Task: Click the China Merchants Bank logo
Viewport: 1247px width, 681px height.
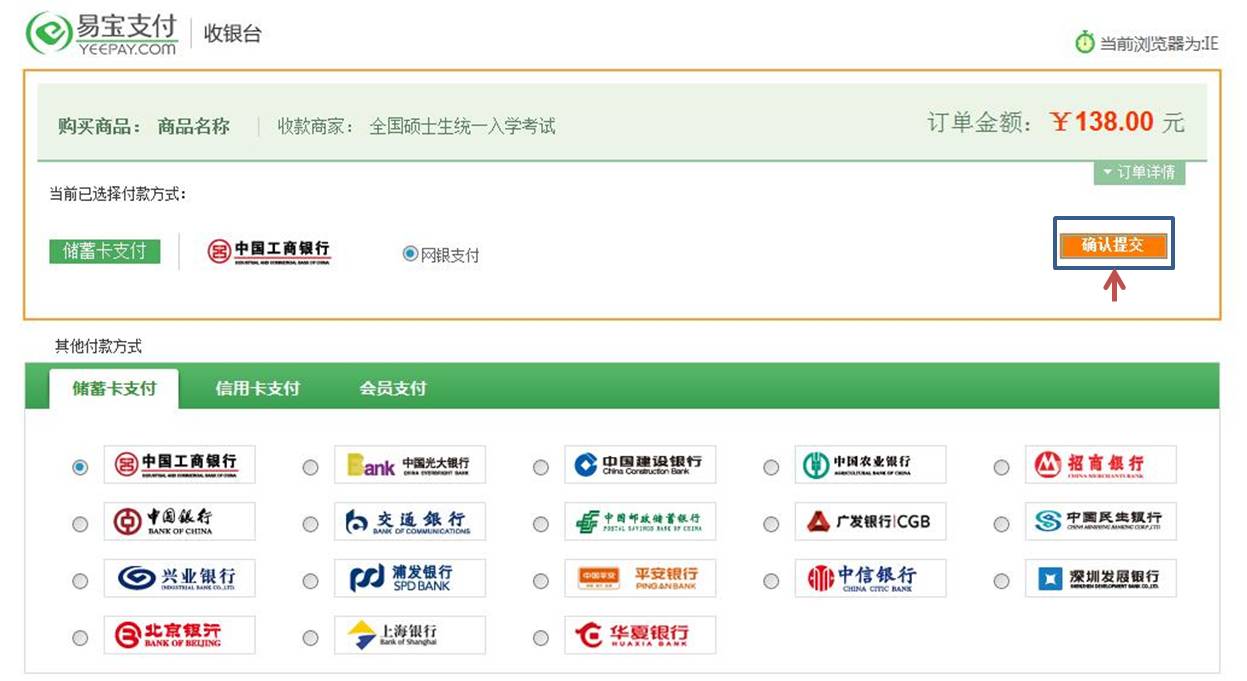Action: [1100, 465]
